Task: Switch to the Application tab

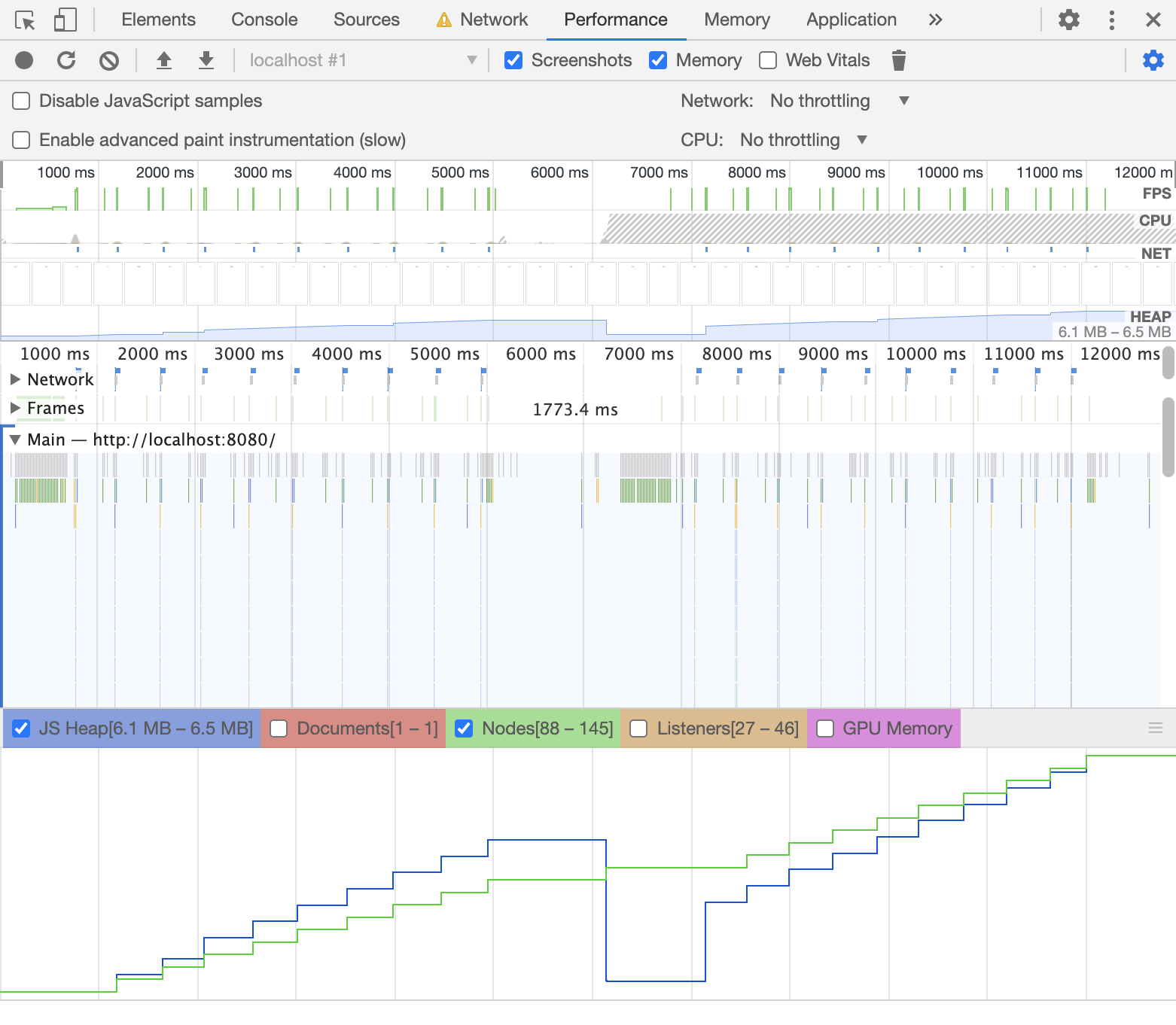Action: 852,20
